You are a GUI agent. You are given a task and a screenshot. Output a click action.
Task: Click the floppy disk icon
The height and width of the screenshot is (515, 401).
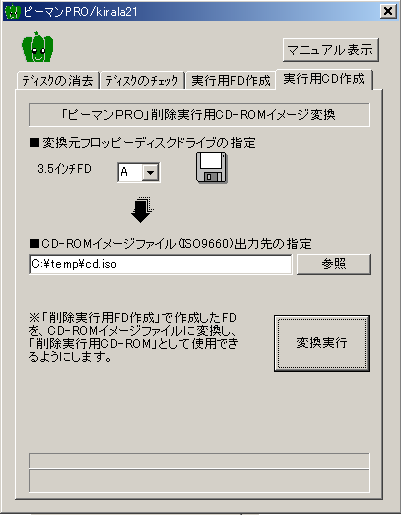(212, 168)
